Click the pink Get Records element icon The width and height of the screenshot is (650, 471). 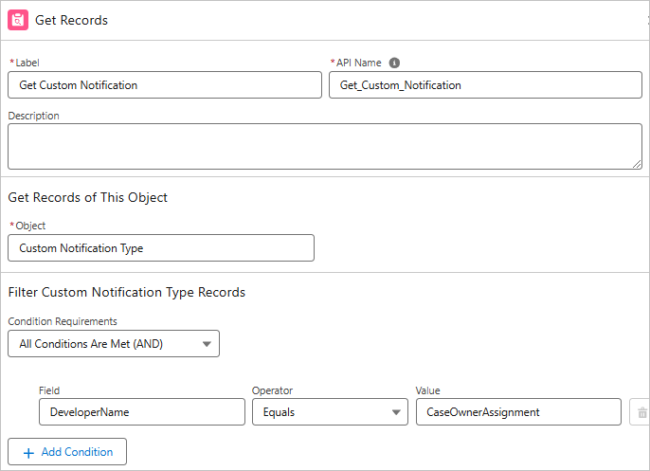pos(18,20)
